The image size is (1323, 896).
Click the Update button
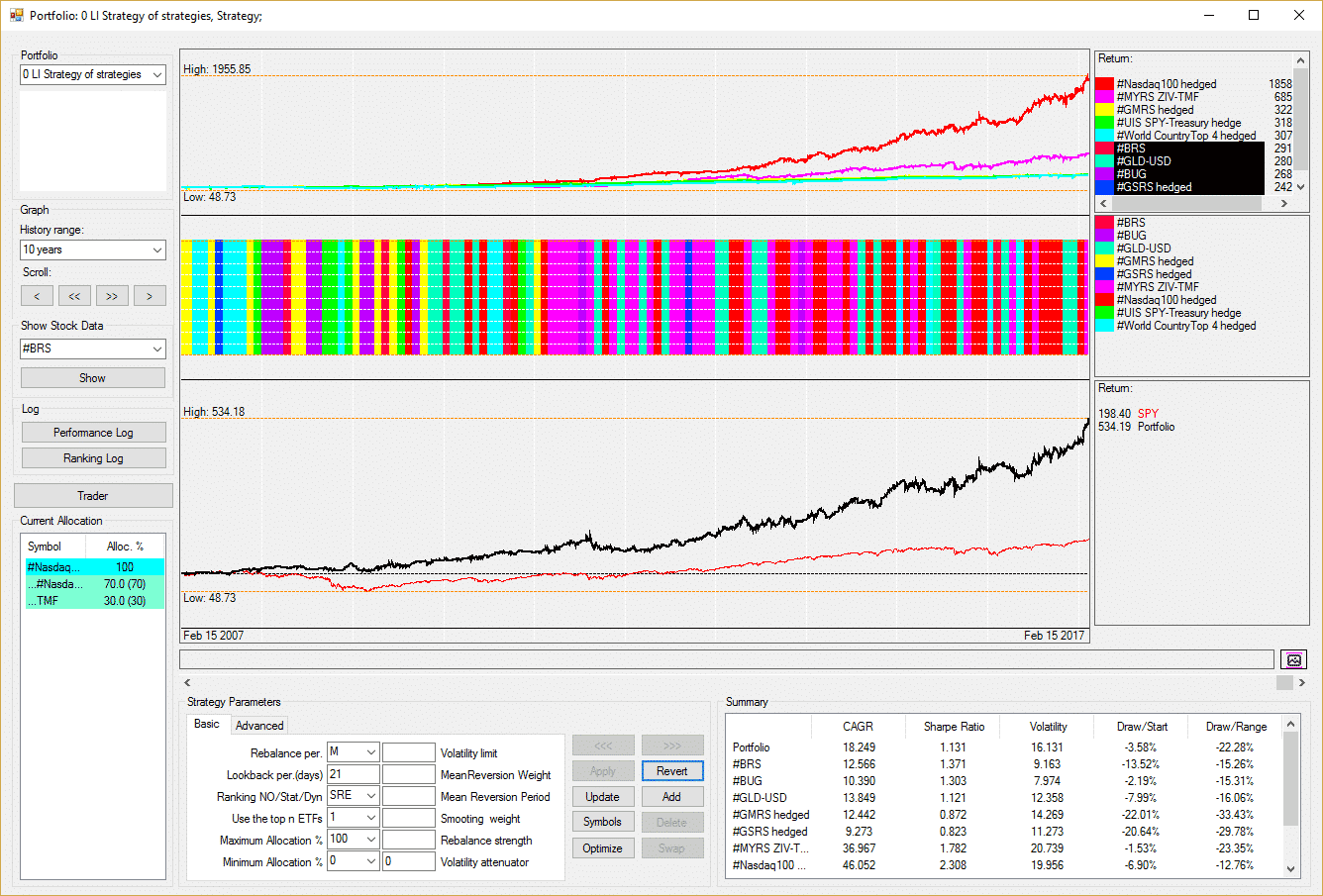pos(602,797)
